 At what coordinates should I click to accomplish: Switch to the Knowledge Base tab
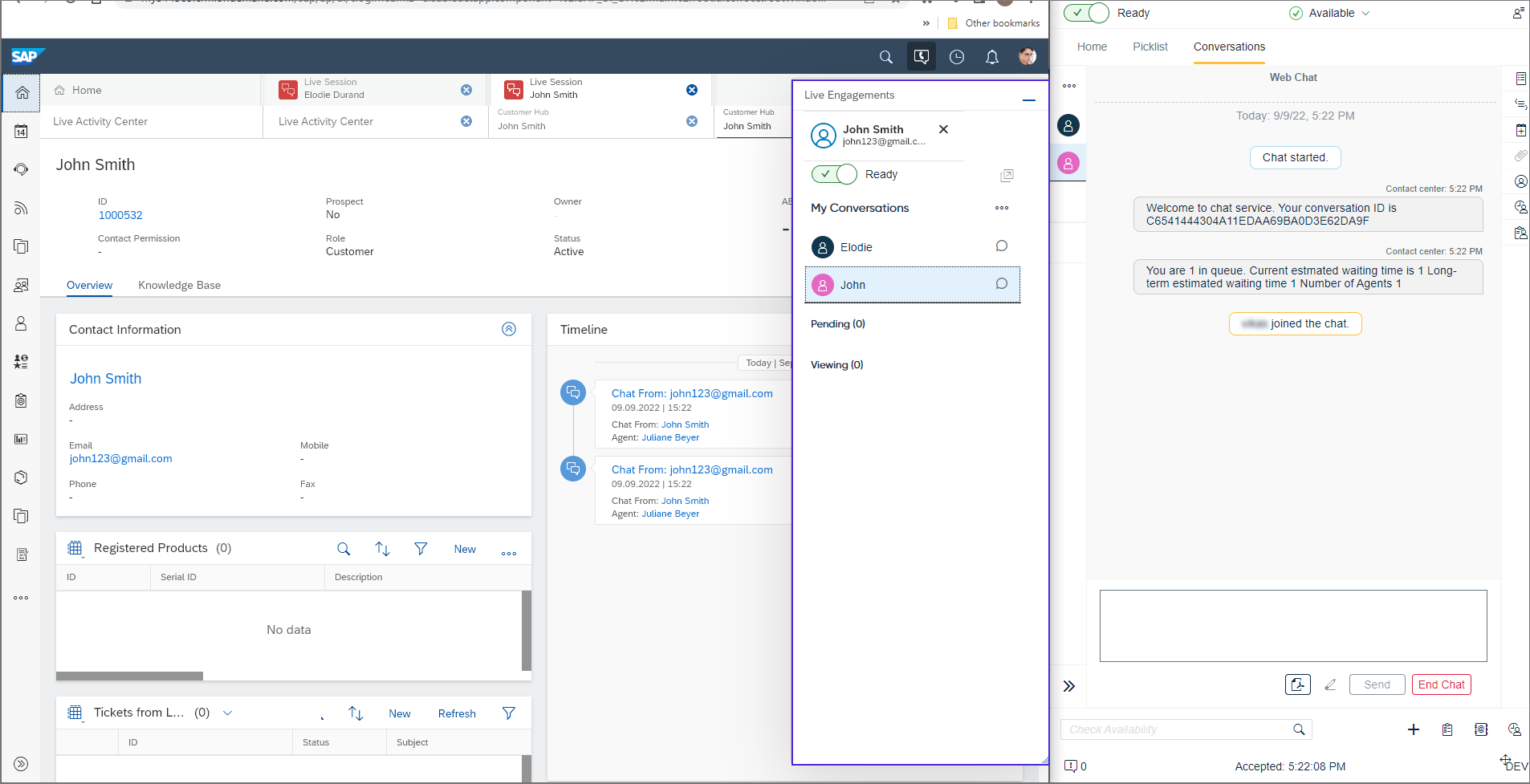pos(179,285)
